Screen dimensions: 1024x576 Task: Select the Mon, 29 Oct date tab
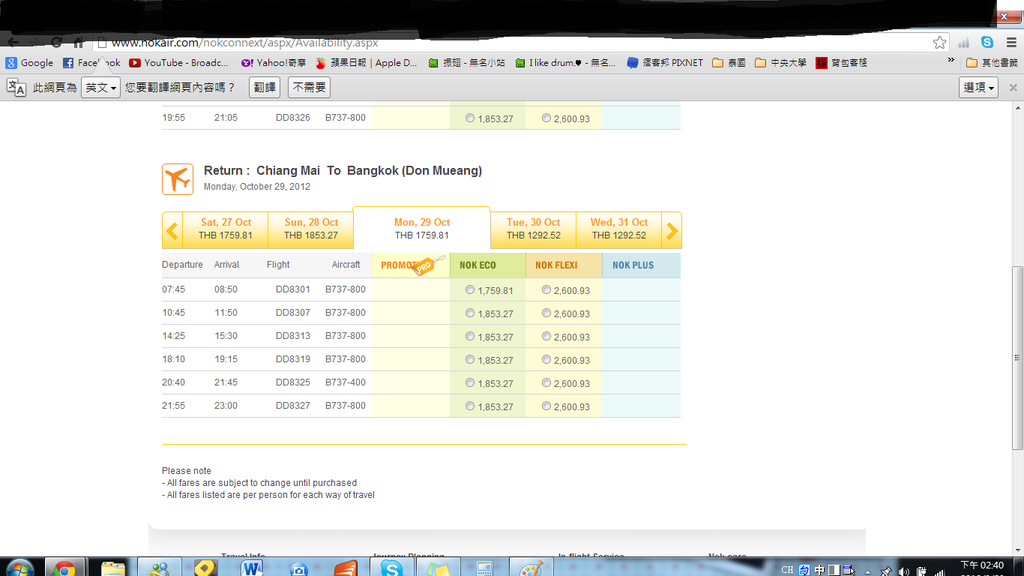coord(421,229)
